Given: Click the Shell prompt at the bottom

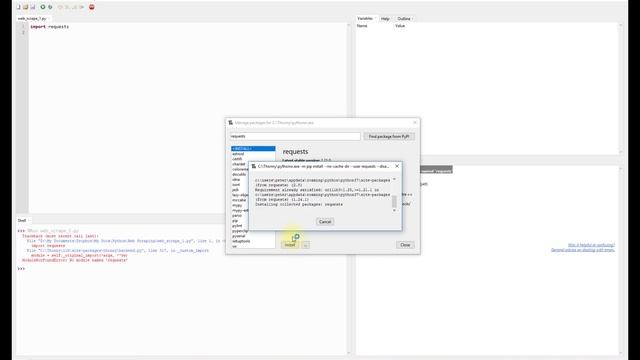Looking at the screenshot, I should pyautogui.click(x=21, y=269).
